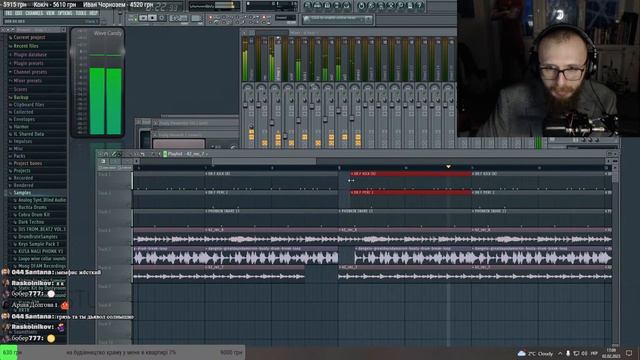The width and height of the screenshot is (640, 360).
Task: Click the red selected perc clip on Track 2
Action: click(x=411, y=192)
